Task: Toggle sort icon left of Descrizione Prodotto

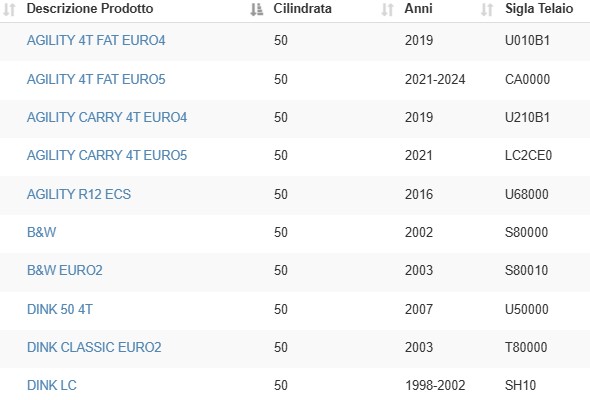Action: (9, 9)
